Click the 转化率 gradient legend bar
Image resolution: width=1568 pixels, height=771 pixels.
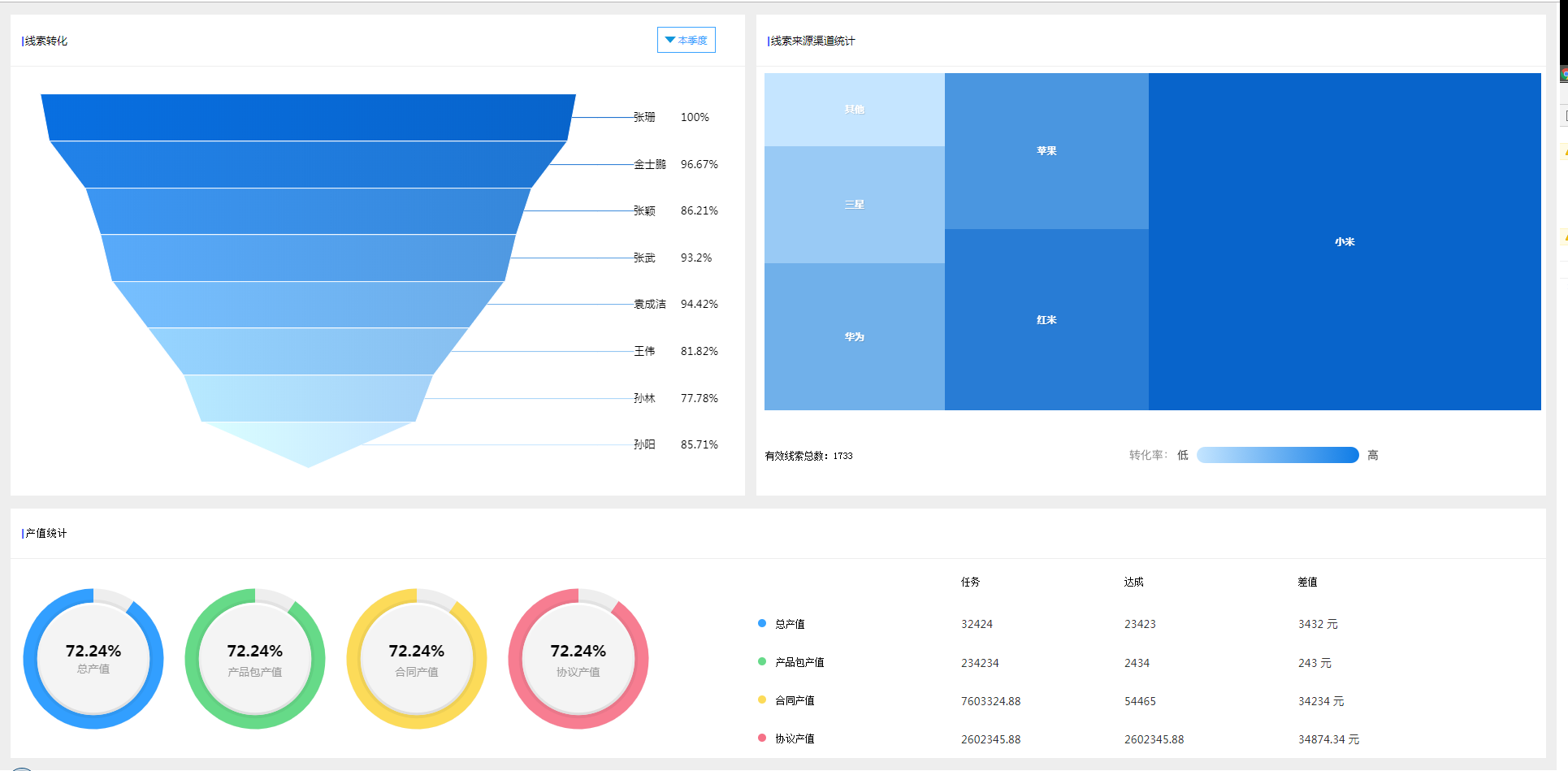tap(1278, 455)
